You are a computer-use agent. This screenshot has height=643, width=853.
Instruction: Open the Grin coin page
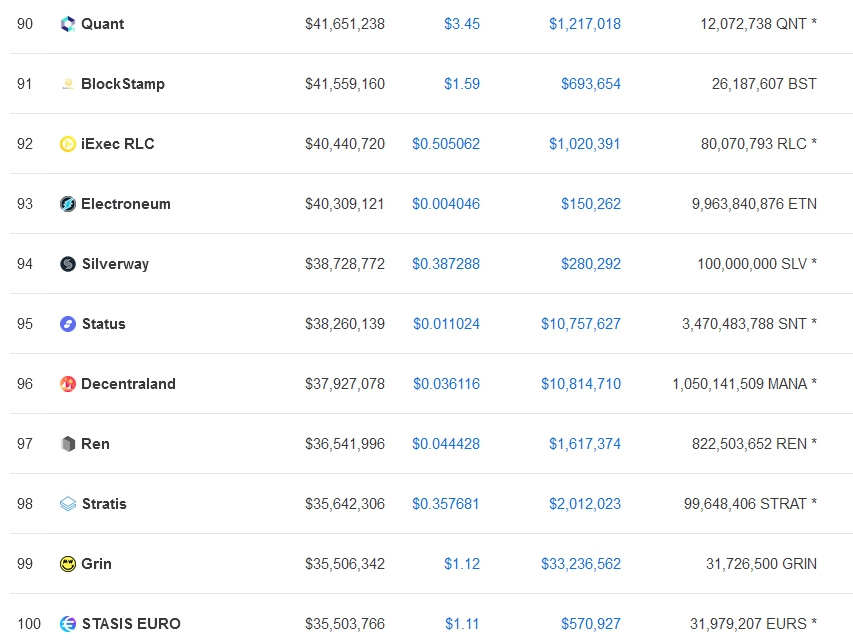tap(96, 564)
